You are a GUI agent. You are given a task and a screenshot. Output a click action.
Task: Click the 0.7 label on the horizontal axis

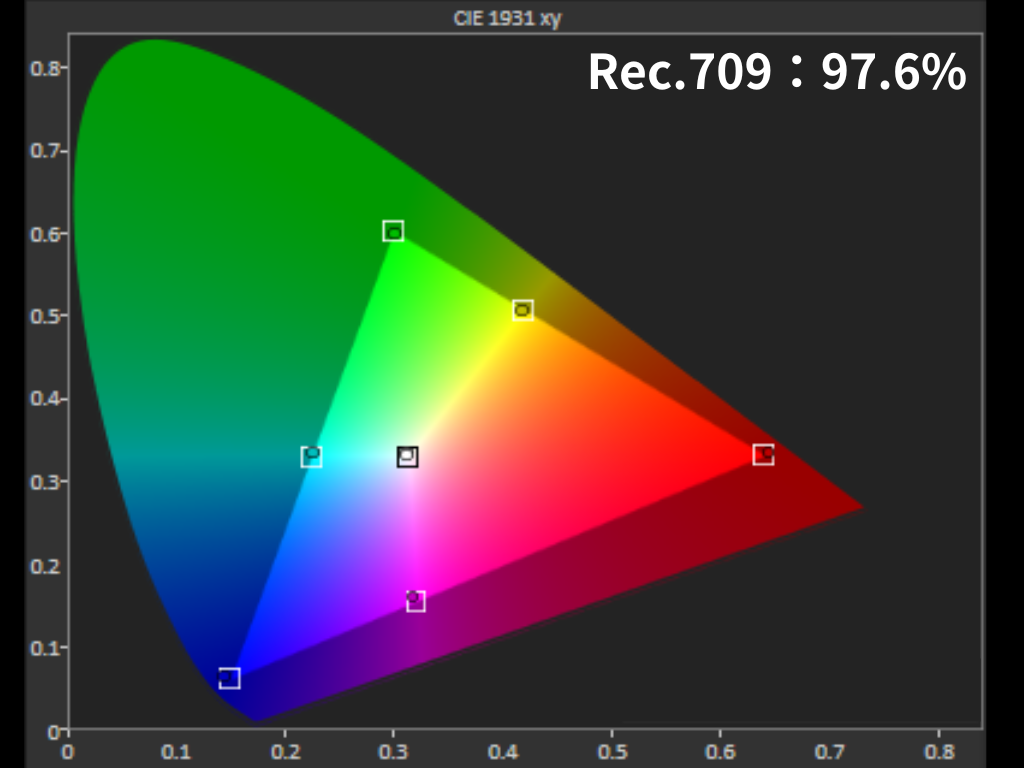point(829,752)
